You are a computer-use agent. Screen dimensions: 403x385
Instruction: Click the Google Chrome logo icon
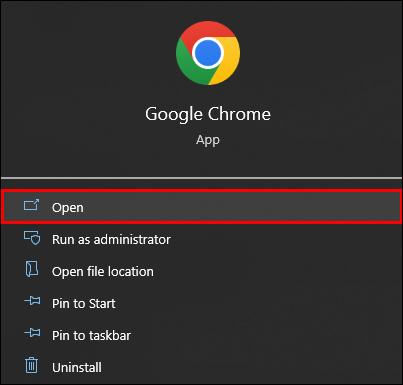pos(208,53)
